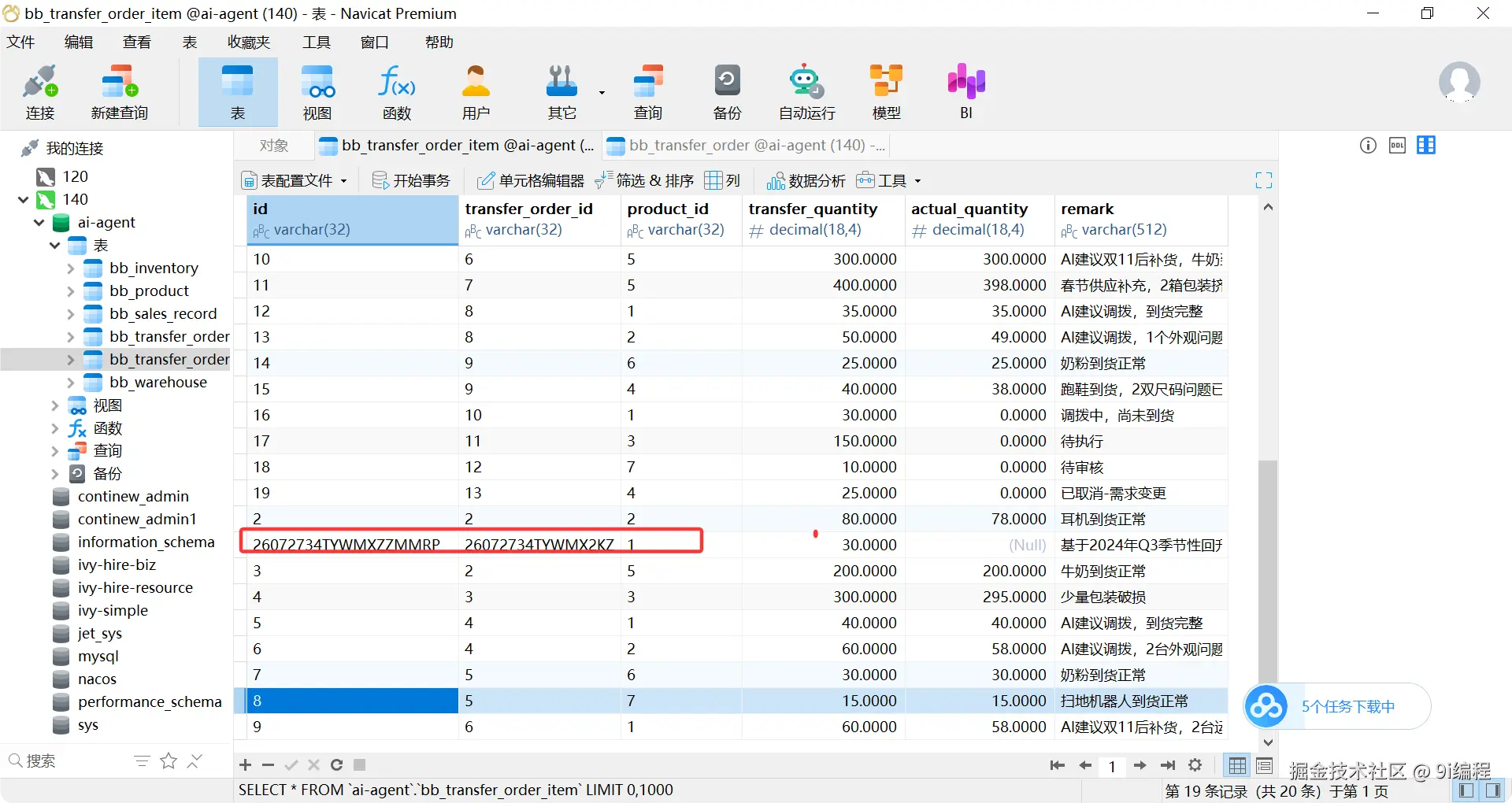Select the 视图 views toolbar icon
1512x803 pixels.
click(317, 92)
